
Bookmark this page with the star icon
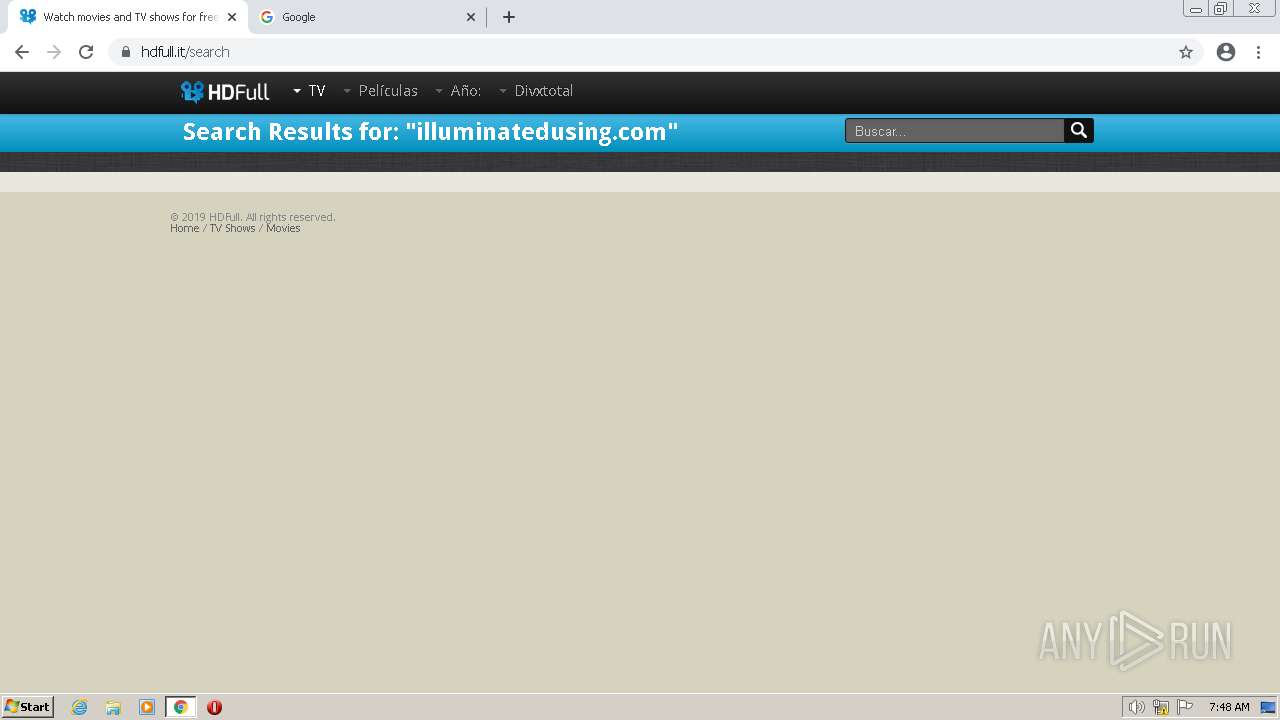tap(1186, 52)
